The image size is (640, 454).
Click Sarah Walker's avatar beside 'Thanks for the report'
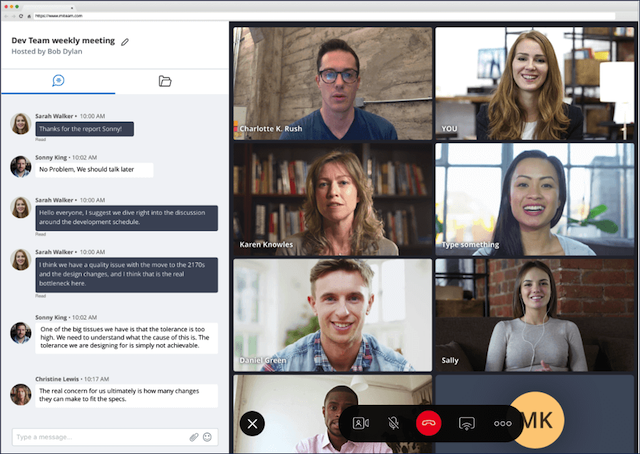[x=20, y=124]
